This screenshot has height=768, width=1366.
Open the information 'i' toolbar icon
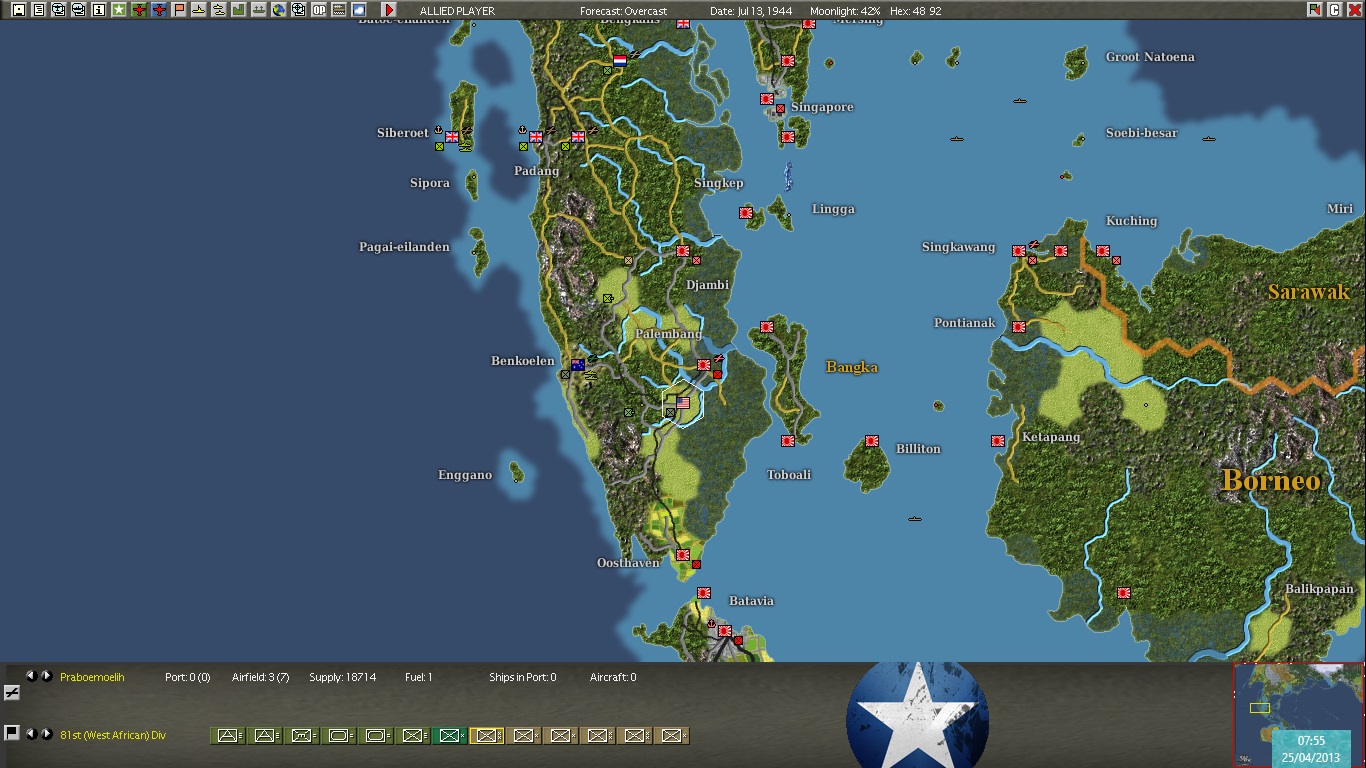(98, 10)
